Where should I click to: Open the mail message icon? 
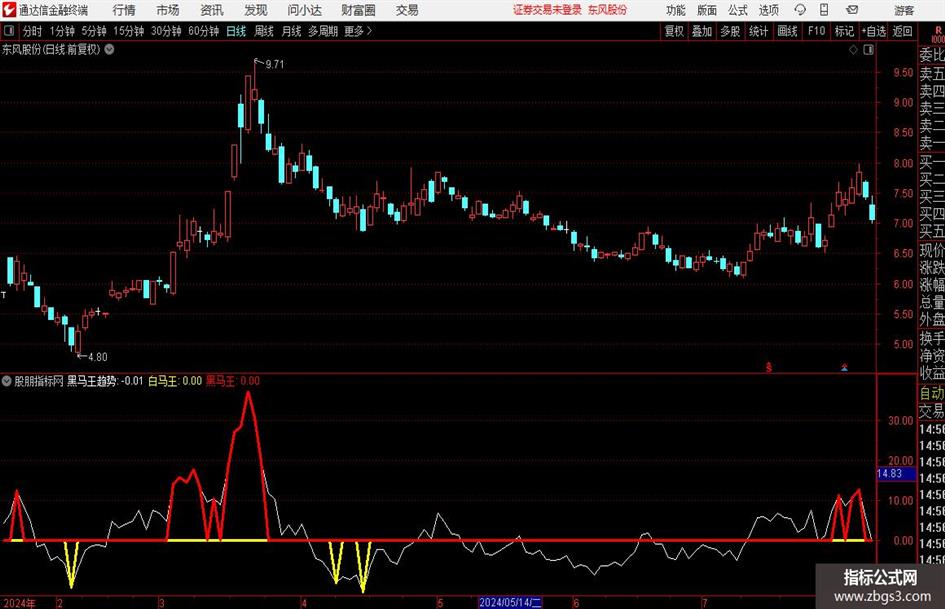[852, 10]
